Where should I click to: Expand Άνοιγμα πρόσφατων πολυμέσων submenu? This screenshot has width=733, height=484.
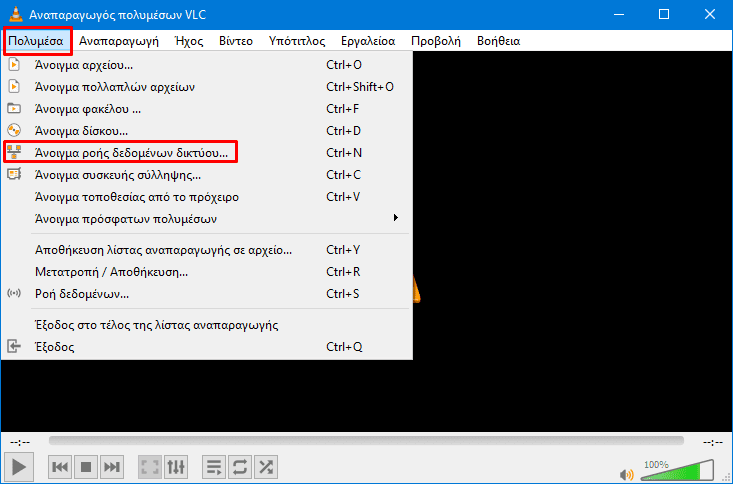[x=207, y=218]
